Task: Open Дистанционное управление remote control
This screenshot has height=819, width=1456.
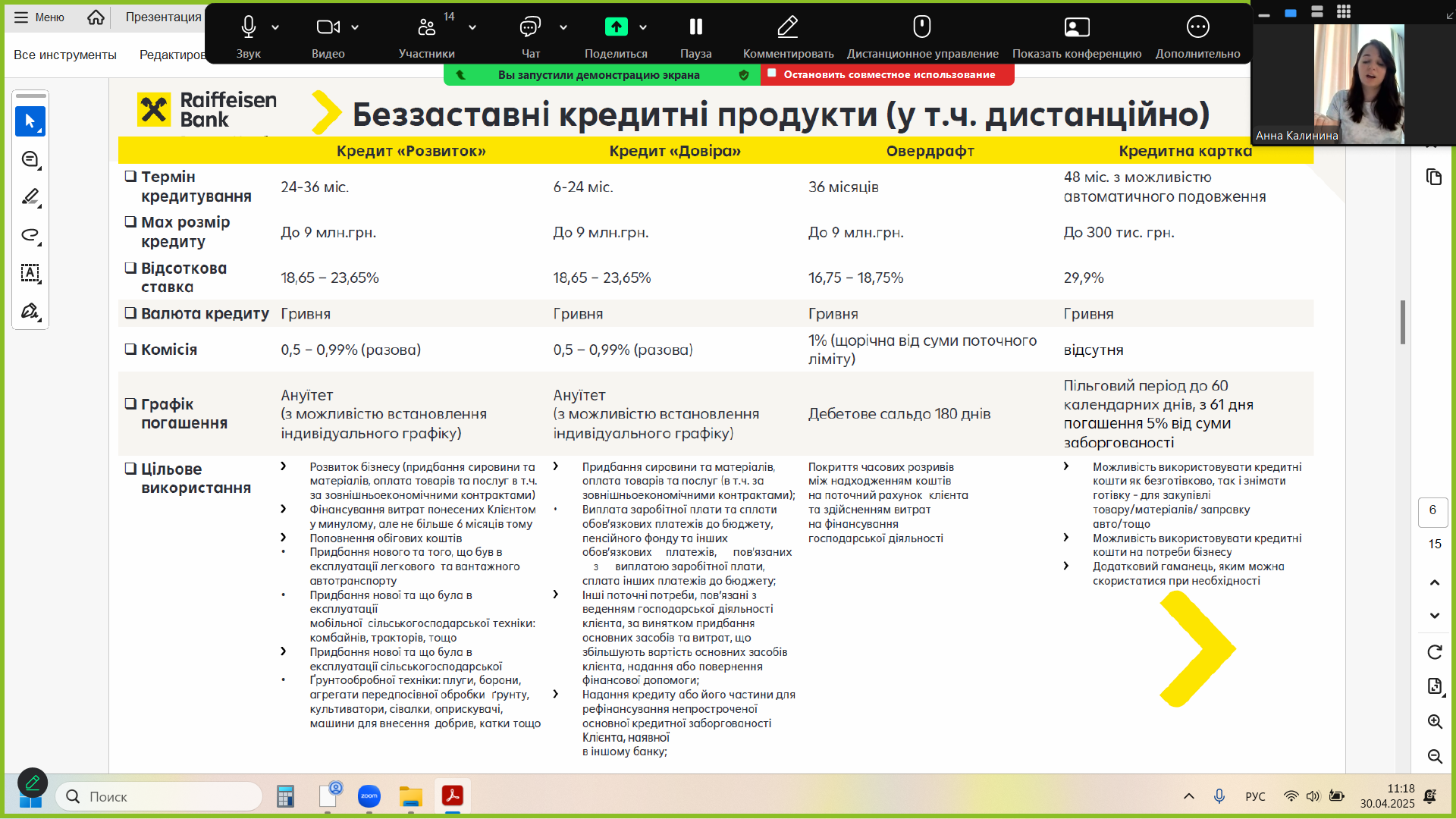Action: pos(922,27)
